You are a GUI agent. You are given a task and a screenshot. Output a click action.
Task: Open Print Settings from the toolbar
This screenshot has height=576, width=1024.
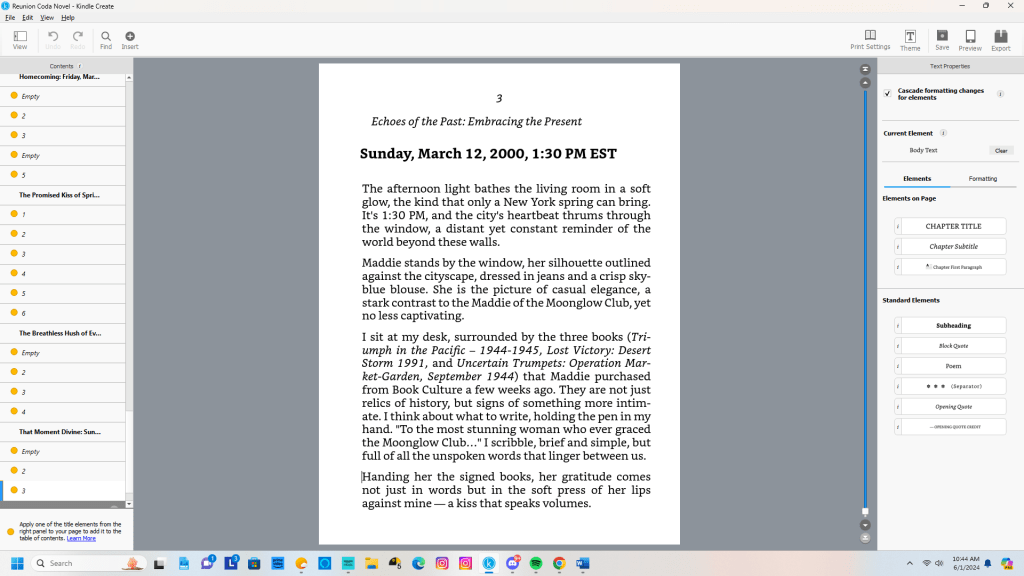tap(870, 40)
